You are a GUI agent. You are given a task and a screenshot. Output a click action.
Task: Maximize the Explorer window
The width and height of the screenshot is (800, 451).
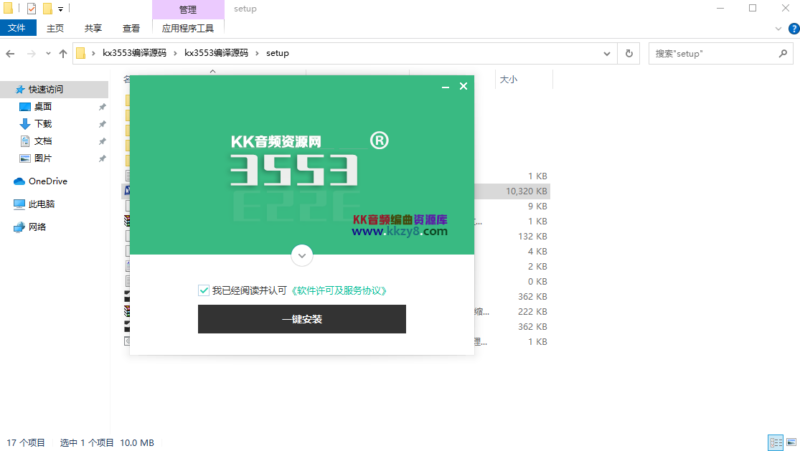coord(753,8)
